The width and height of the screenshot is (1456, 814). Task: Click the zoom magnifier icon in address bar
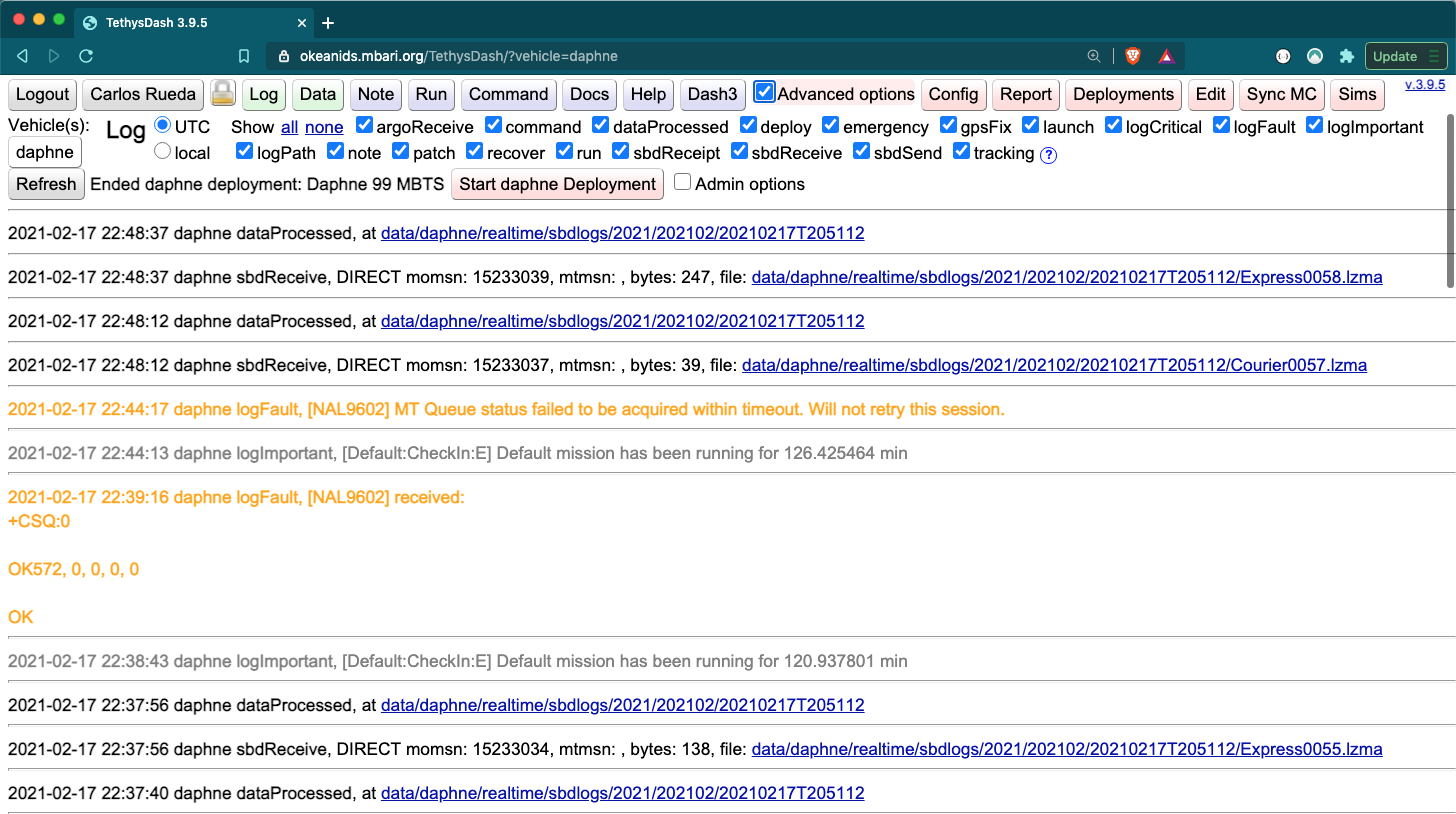[x=1093, y=56]
